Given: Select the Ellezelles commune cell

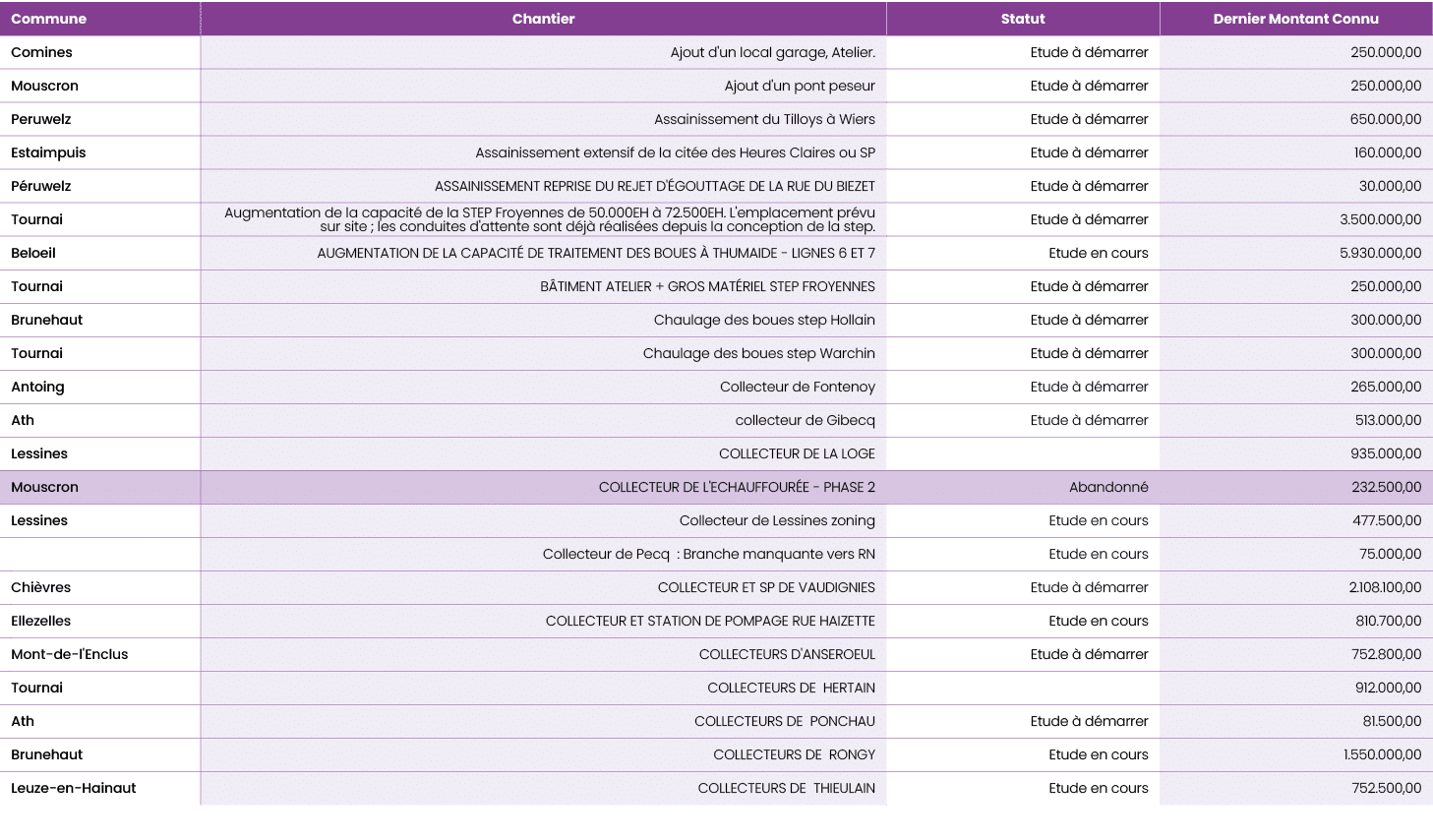Looking at the screenshot, I should (41, 621).
